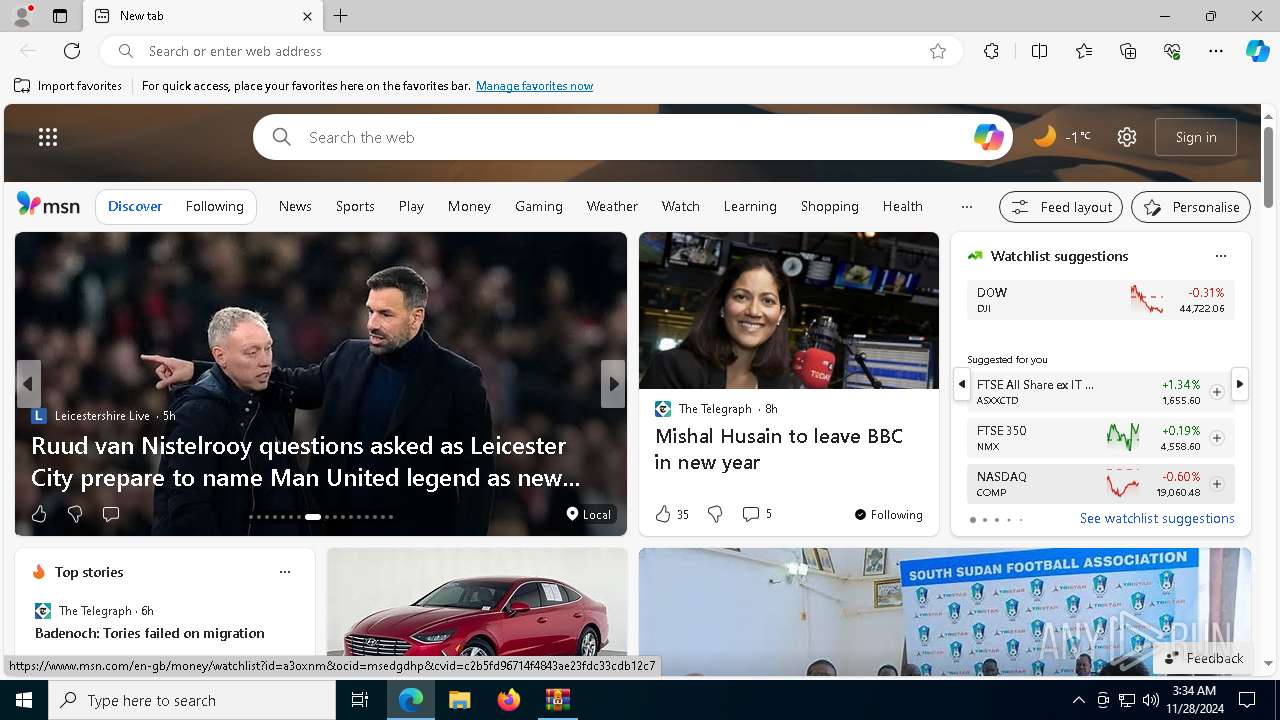Open Task View on the taskbar
This screenshot has width=1280, height=720.
pos(360,700)
